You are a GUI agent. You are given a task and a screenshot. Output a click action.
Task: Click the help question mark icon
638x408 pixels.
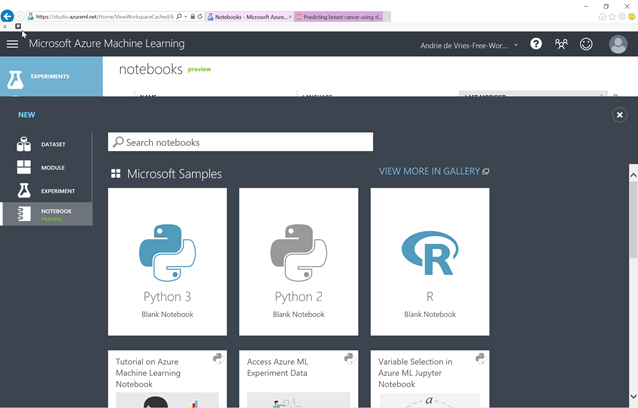pos(536,44)
